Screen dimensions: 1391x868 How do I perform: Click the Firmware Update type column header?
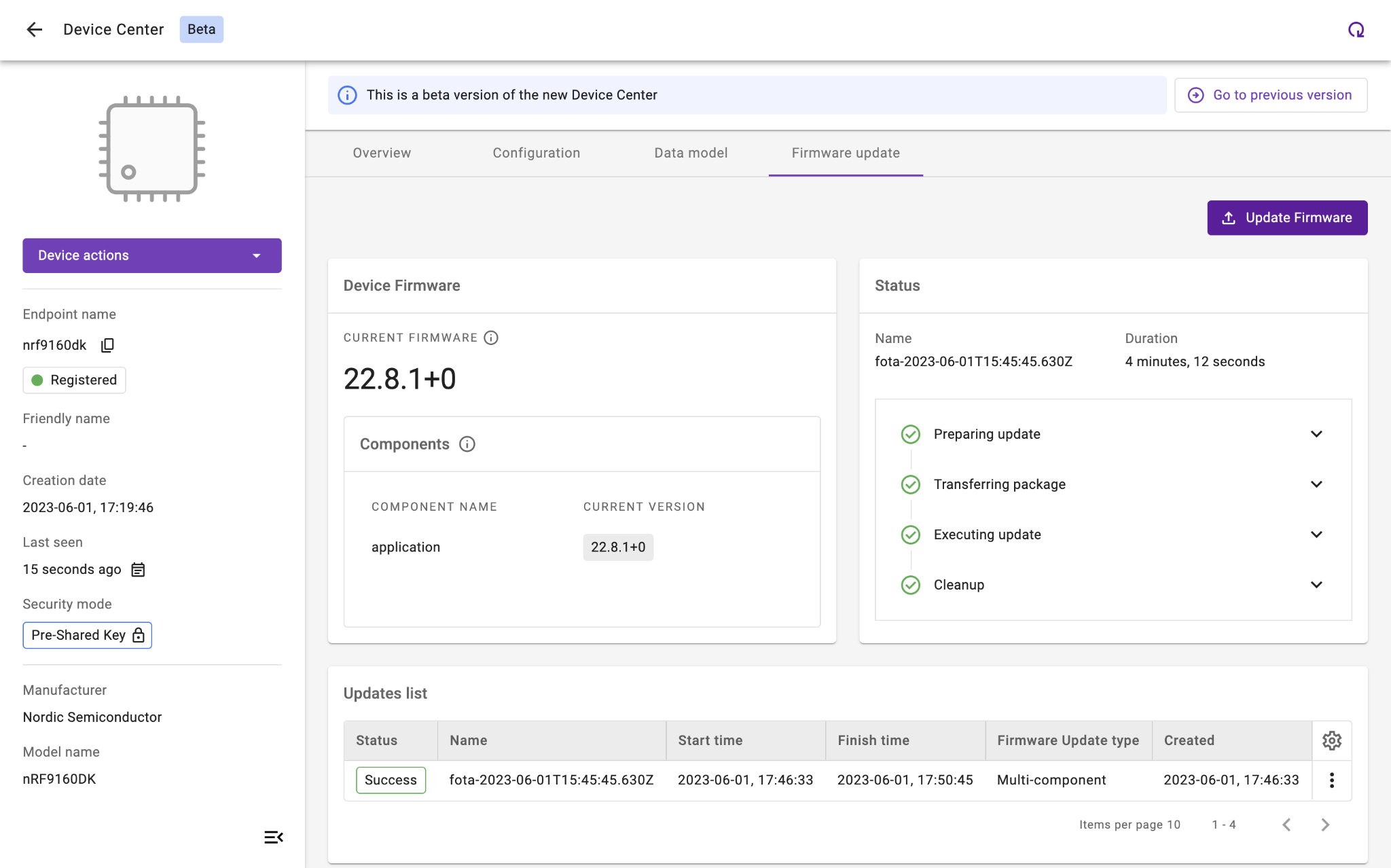pos(1068,740)
